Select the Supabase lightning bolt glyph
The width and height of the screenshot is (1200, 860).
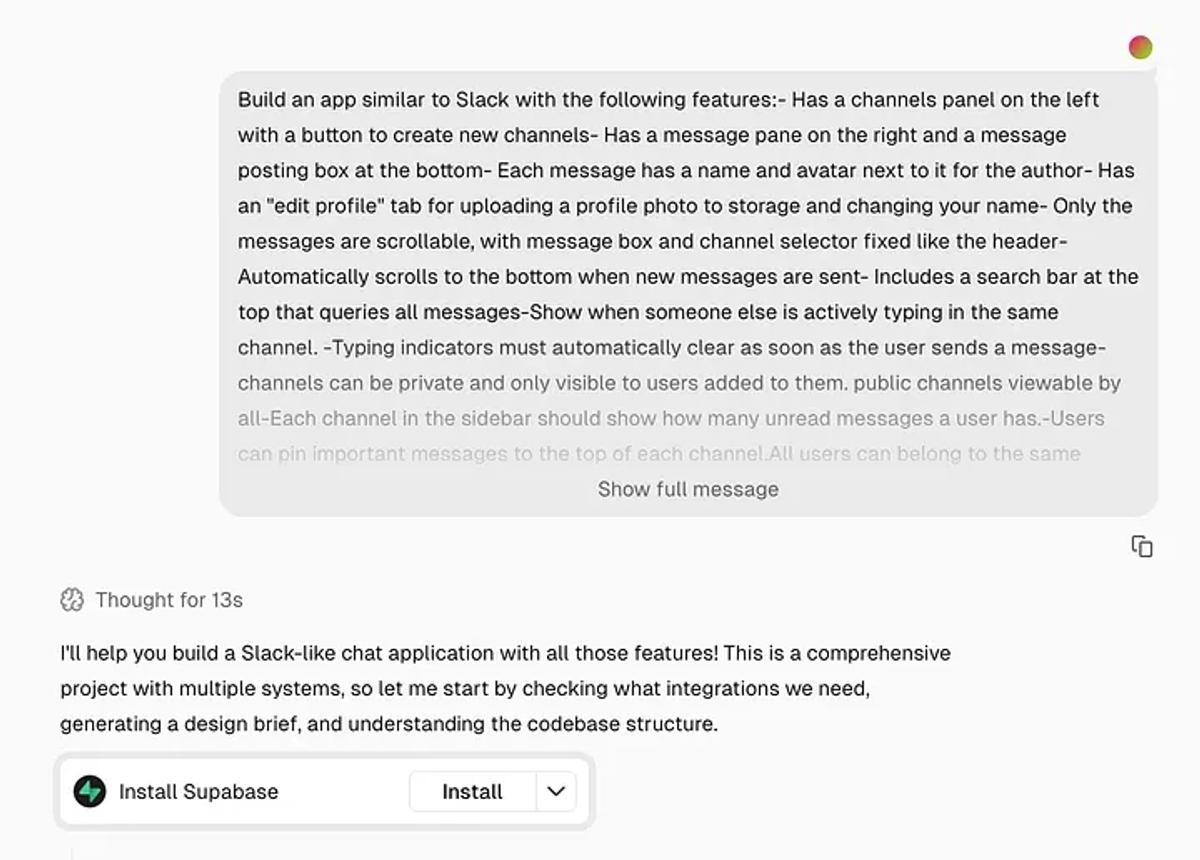[x=91, y=791]
